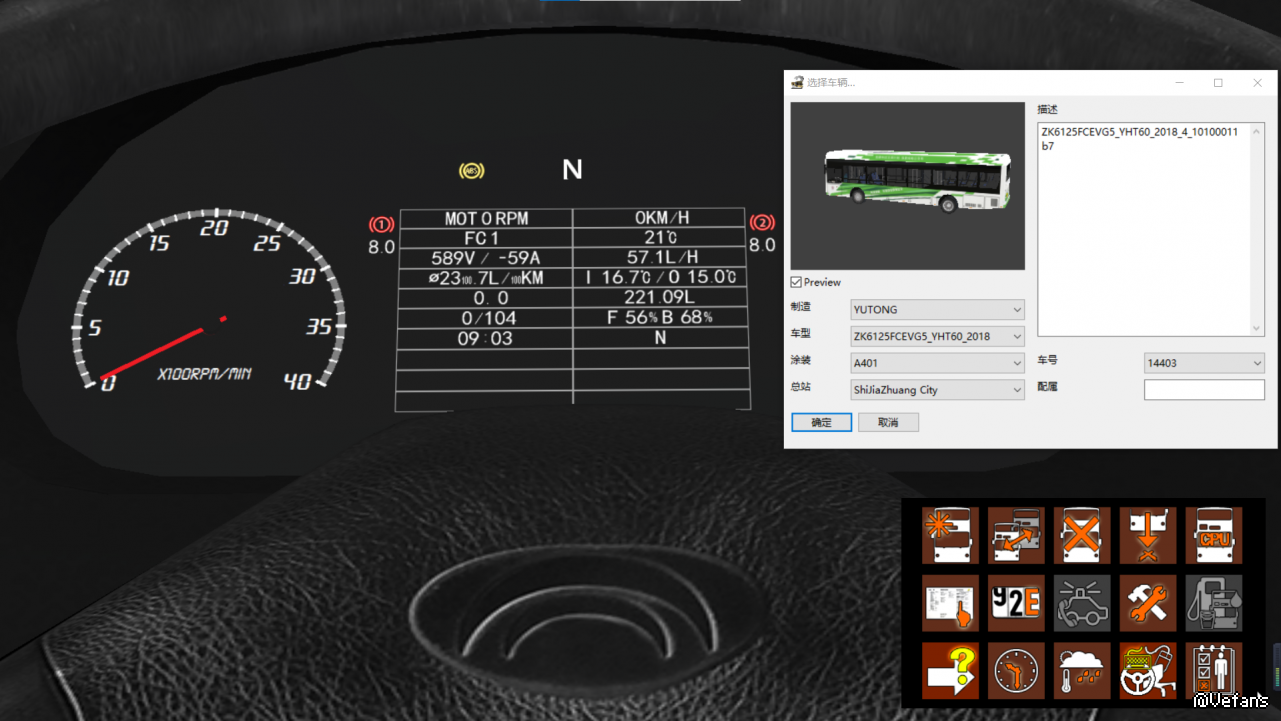Viewport: 1281px width, 721px height.
Task: Click the clock time settings icon
Action: (x=1016, y=670)
